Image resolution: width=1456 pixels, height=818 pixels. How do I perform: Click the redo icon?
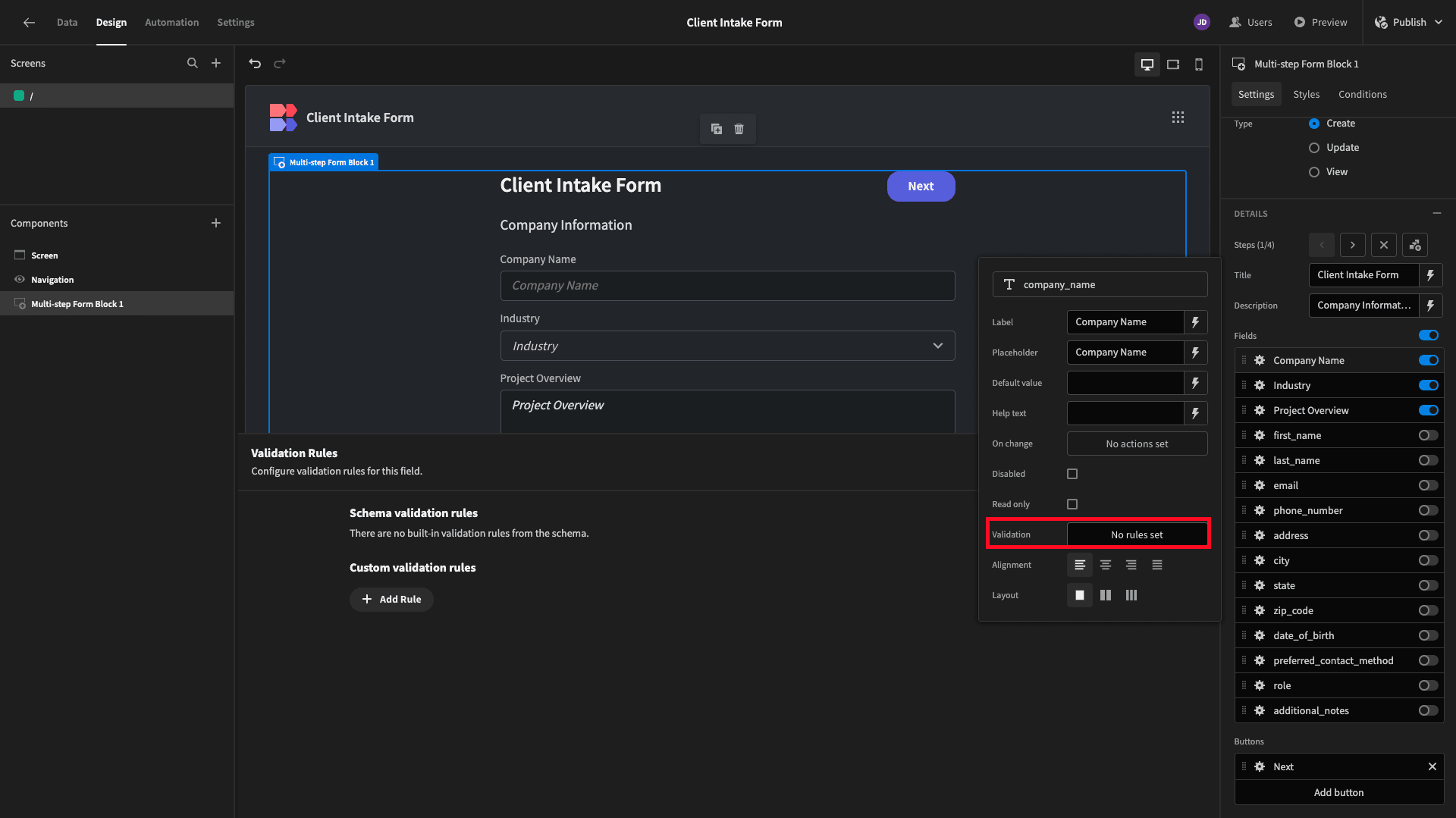coord(280,64)
